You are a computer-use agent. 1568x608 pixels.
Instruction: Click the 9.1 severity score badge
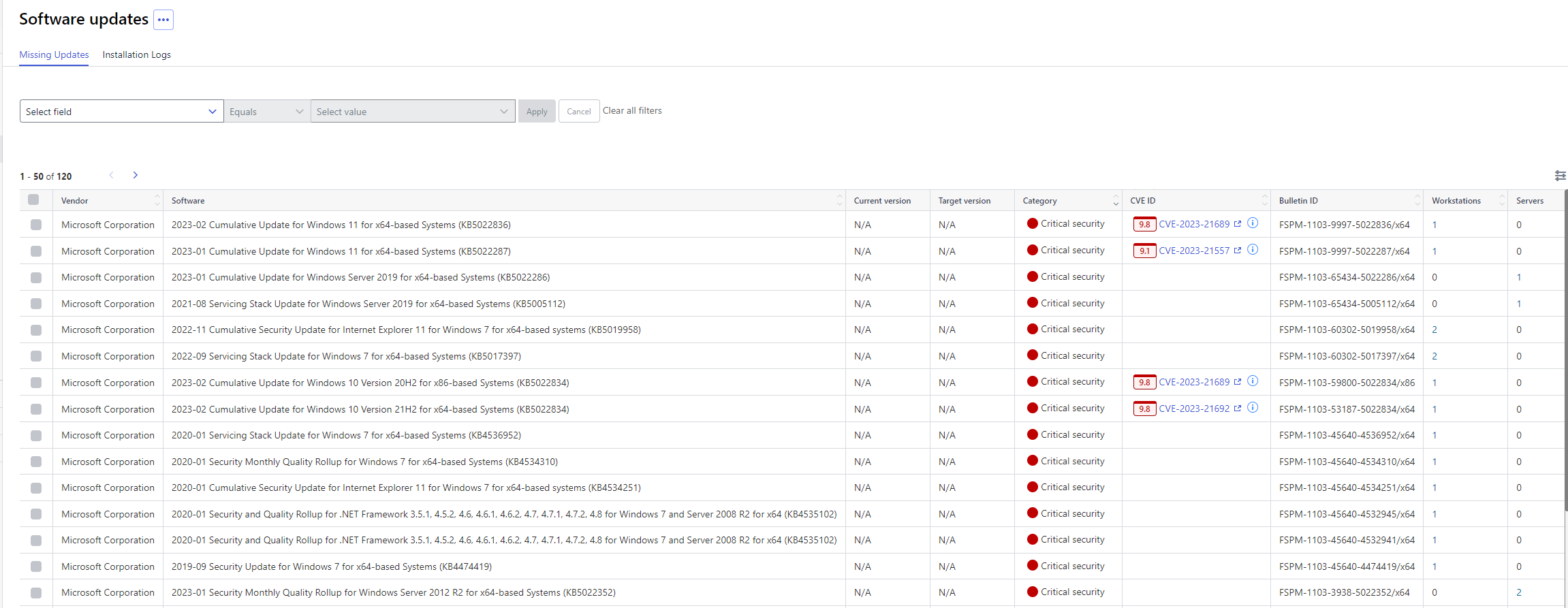click(x=1144, y=251)
